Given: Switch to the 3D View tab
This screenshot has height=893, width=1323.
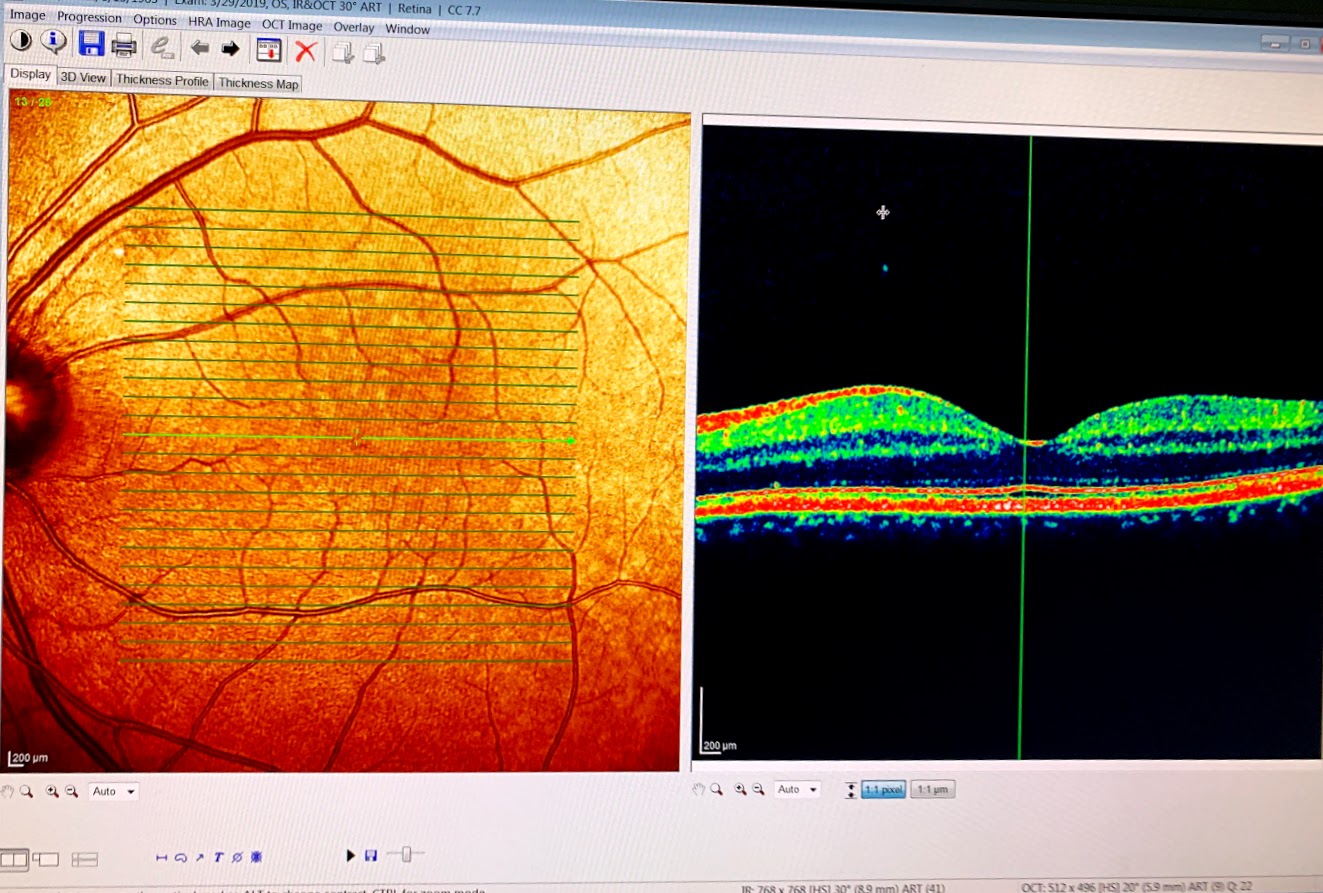Looking at the screenshot, I should tap(83, 77).
